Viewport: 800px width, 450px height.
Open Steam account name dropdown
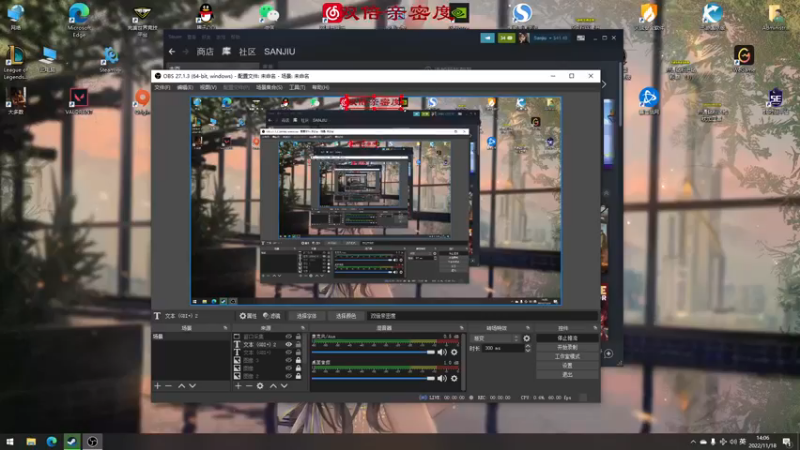tap(551, 38)
